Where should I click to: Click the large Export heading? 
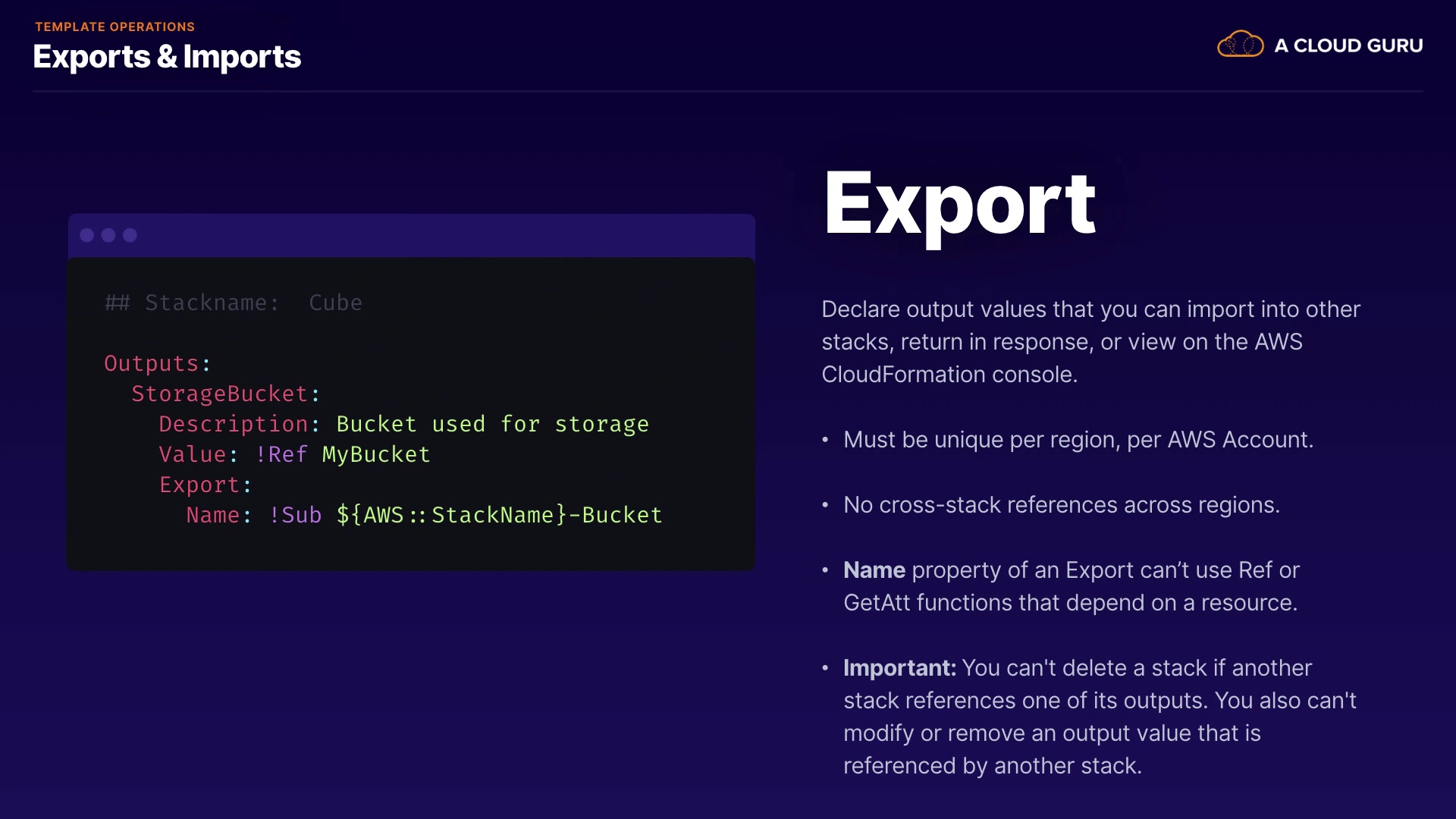tap(959, 203)
